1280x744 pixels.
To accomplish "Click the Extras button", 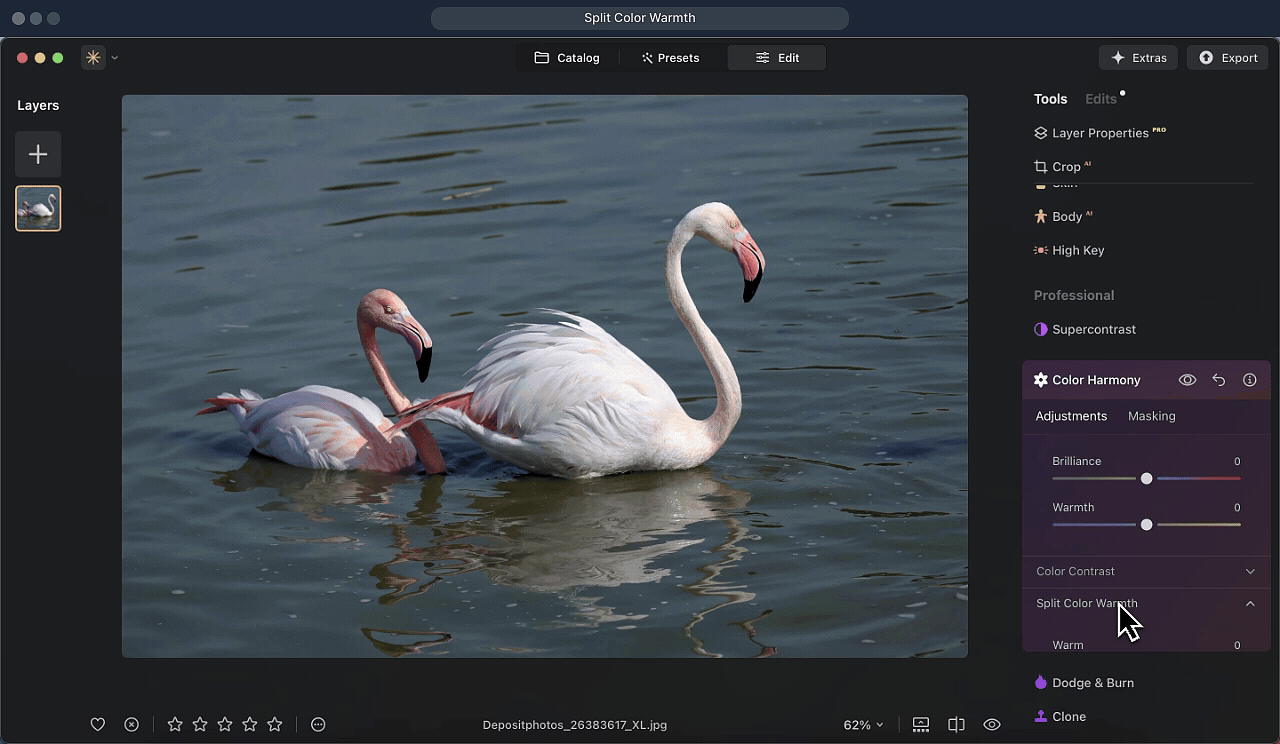I will tap(1138, 58).
